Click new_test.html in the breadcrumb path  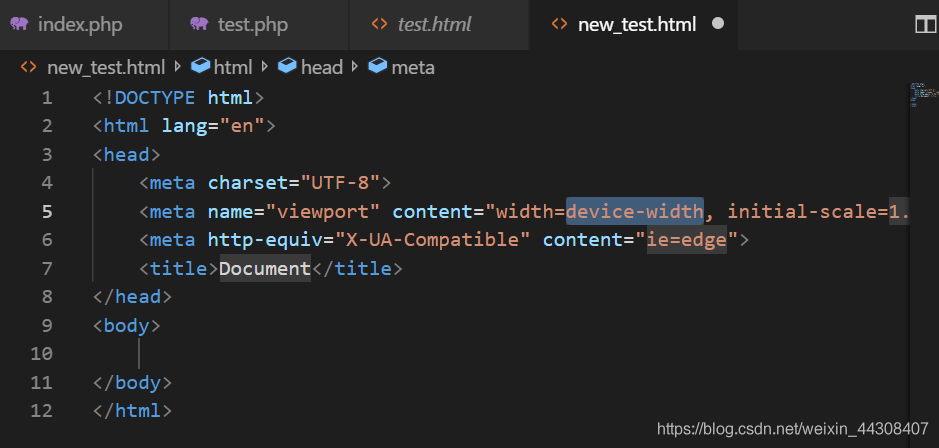click(106, 68)
